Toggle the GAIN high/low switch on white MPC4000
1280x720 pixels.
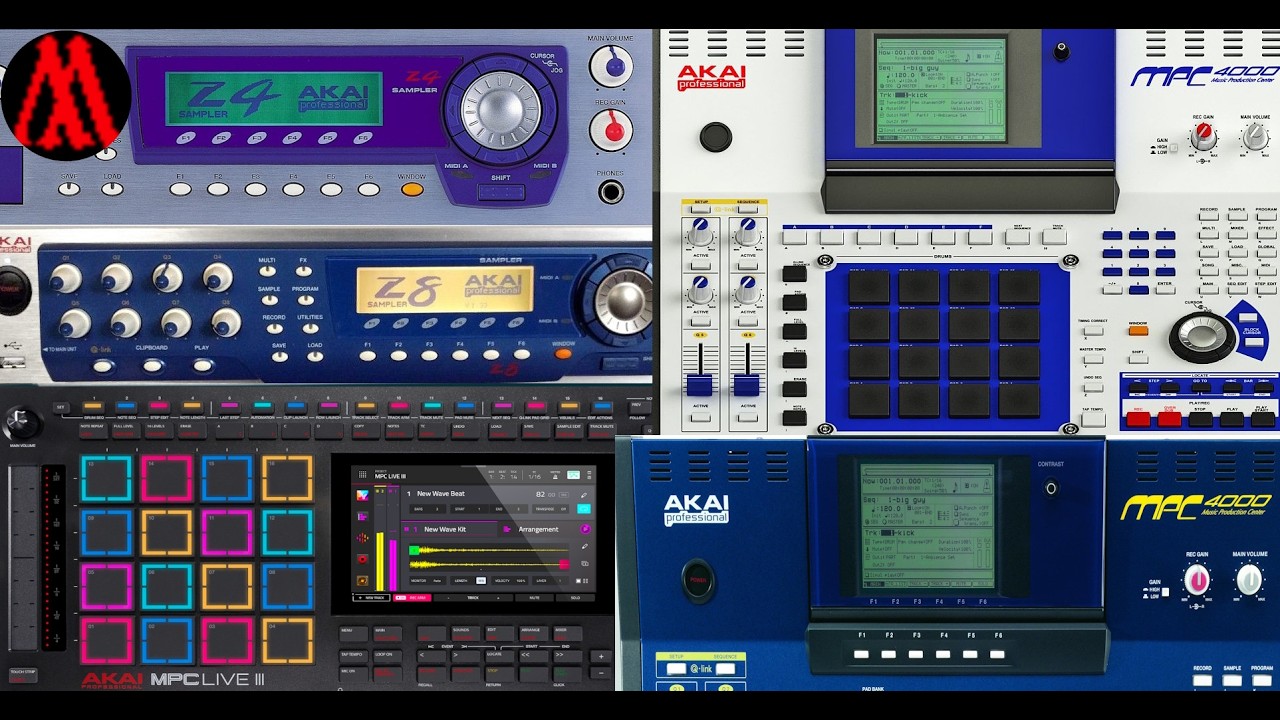pyautogui.click(x=1174, y=148)
